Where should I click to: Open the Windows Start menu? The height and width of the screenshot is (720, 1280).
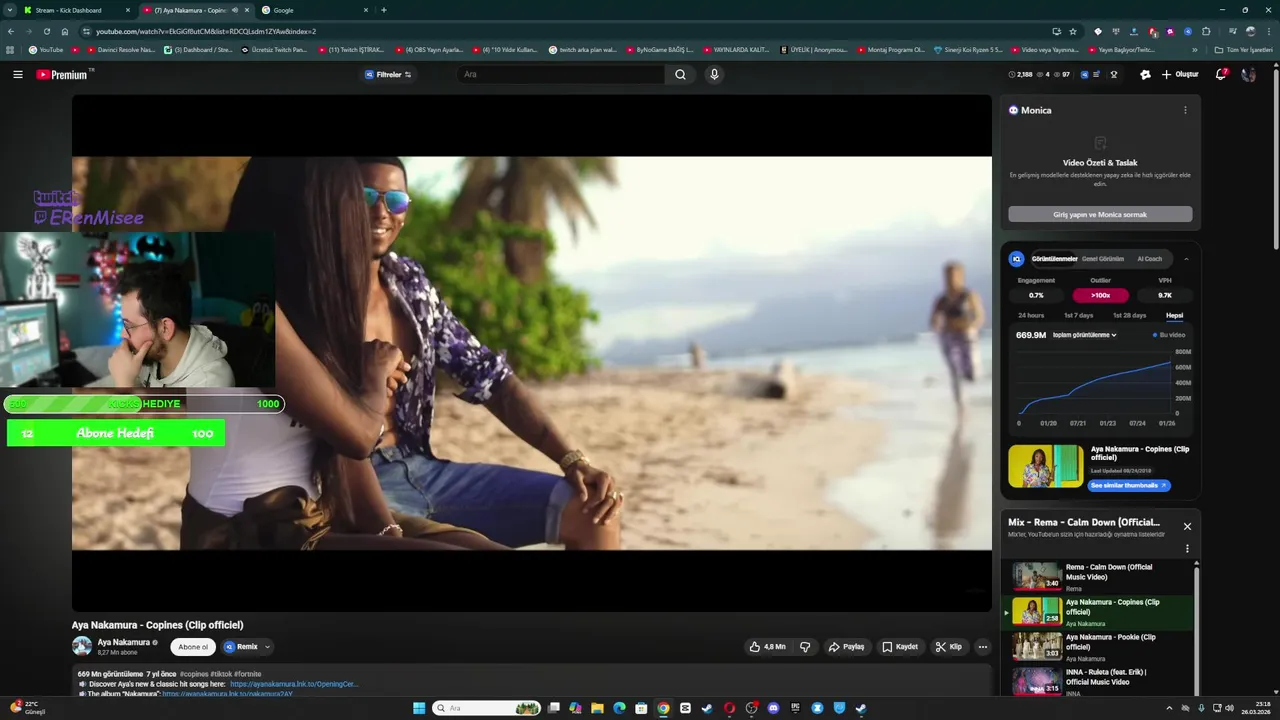coord(419,708)
